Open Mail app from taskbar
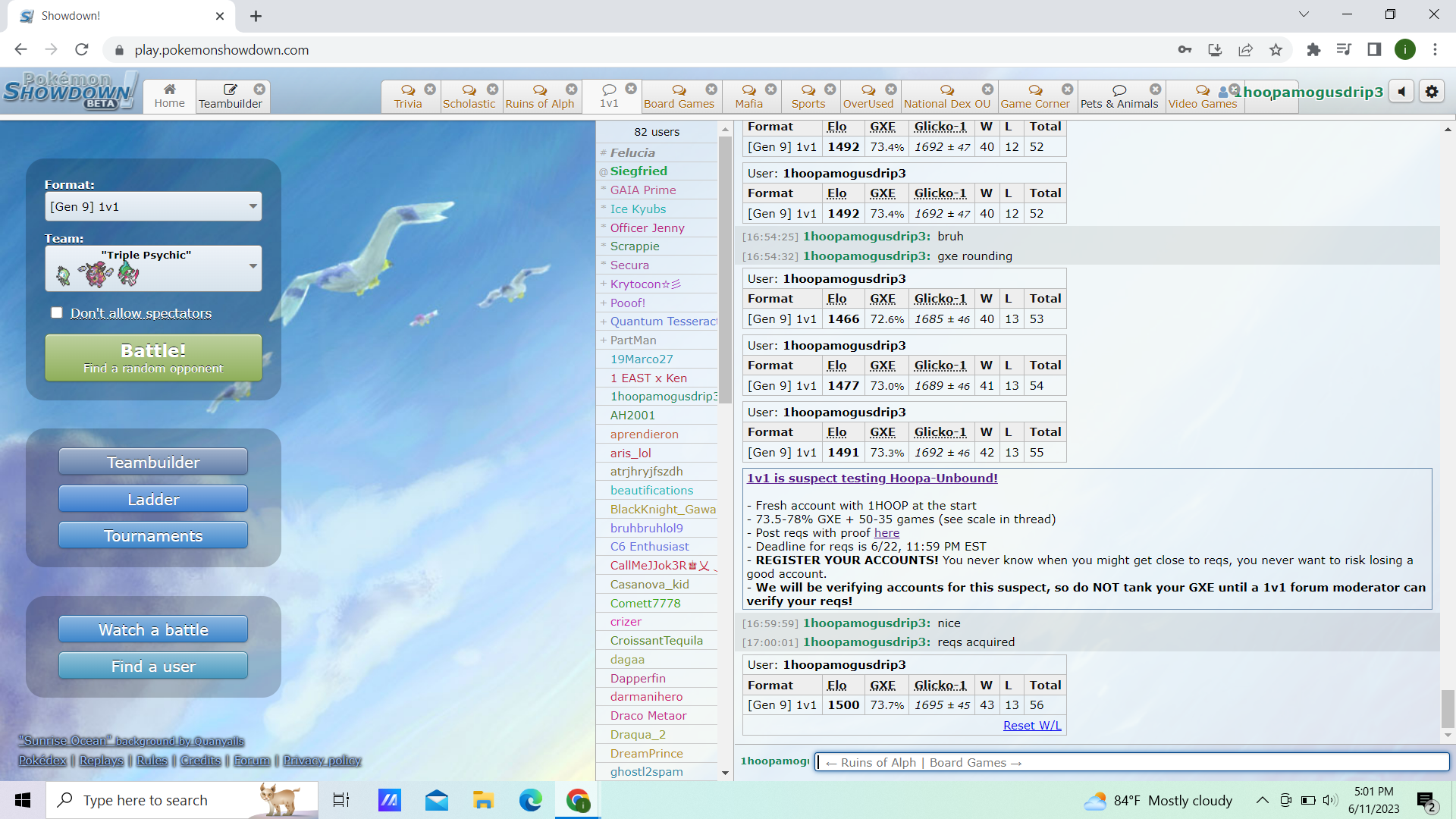This screenshot has height=819, width=1456. [436, 800]
